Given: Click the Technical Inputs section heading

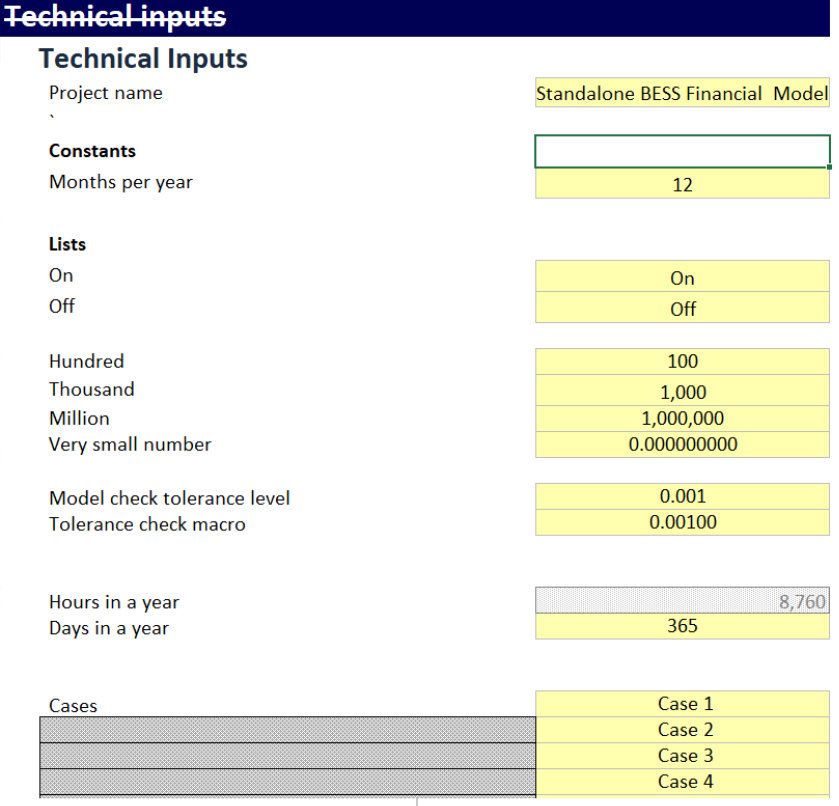Looking at the screenshot, I should click(144, 59).
